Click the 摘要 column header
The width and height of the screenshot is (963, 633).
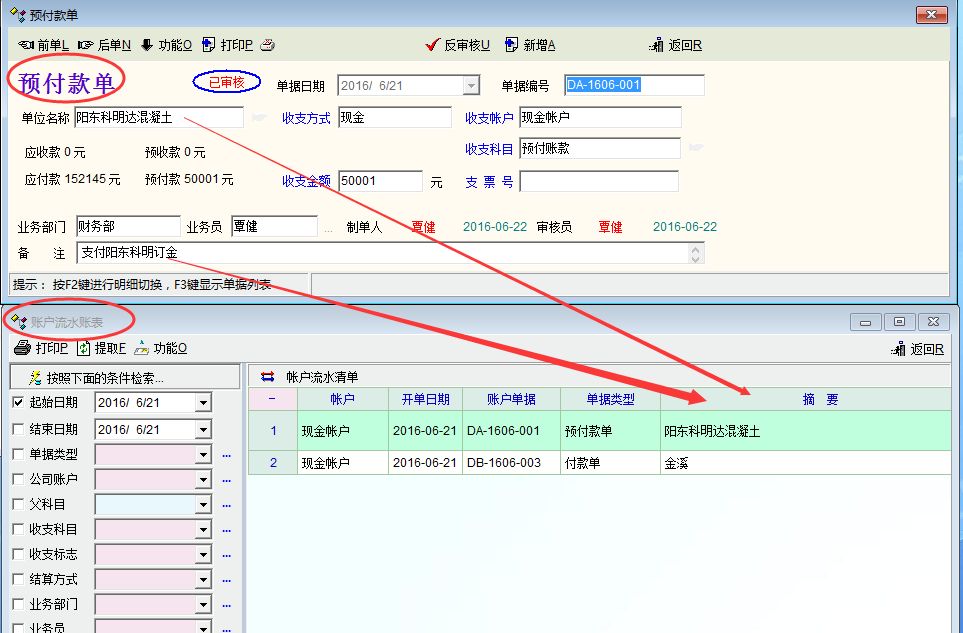tap(819, 400)
